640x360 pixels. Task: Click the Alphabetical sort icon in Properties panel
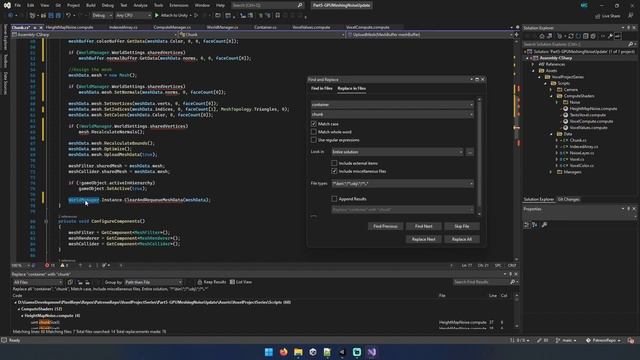point(534,225)
